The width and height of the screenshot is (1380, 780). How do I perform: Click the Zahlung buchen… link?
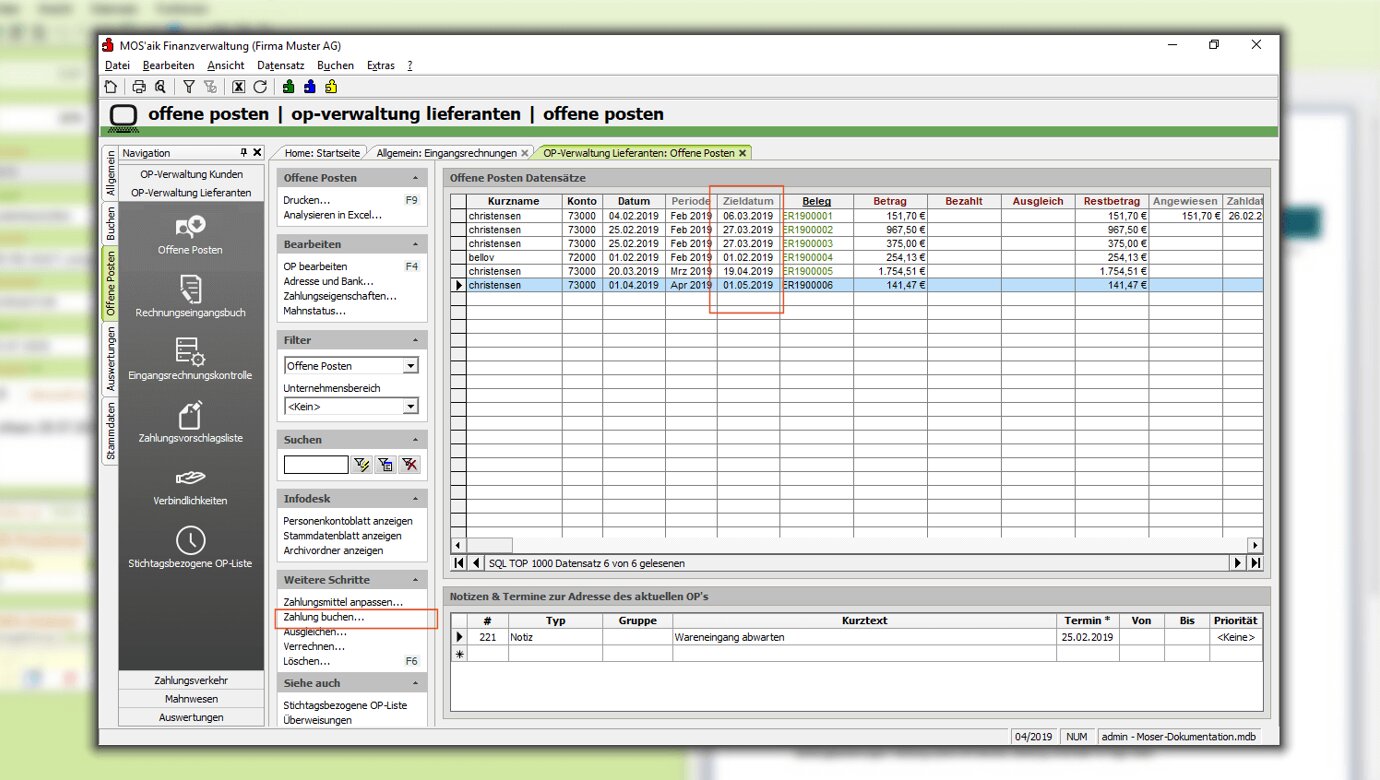[x=324, y=617]
